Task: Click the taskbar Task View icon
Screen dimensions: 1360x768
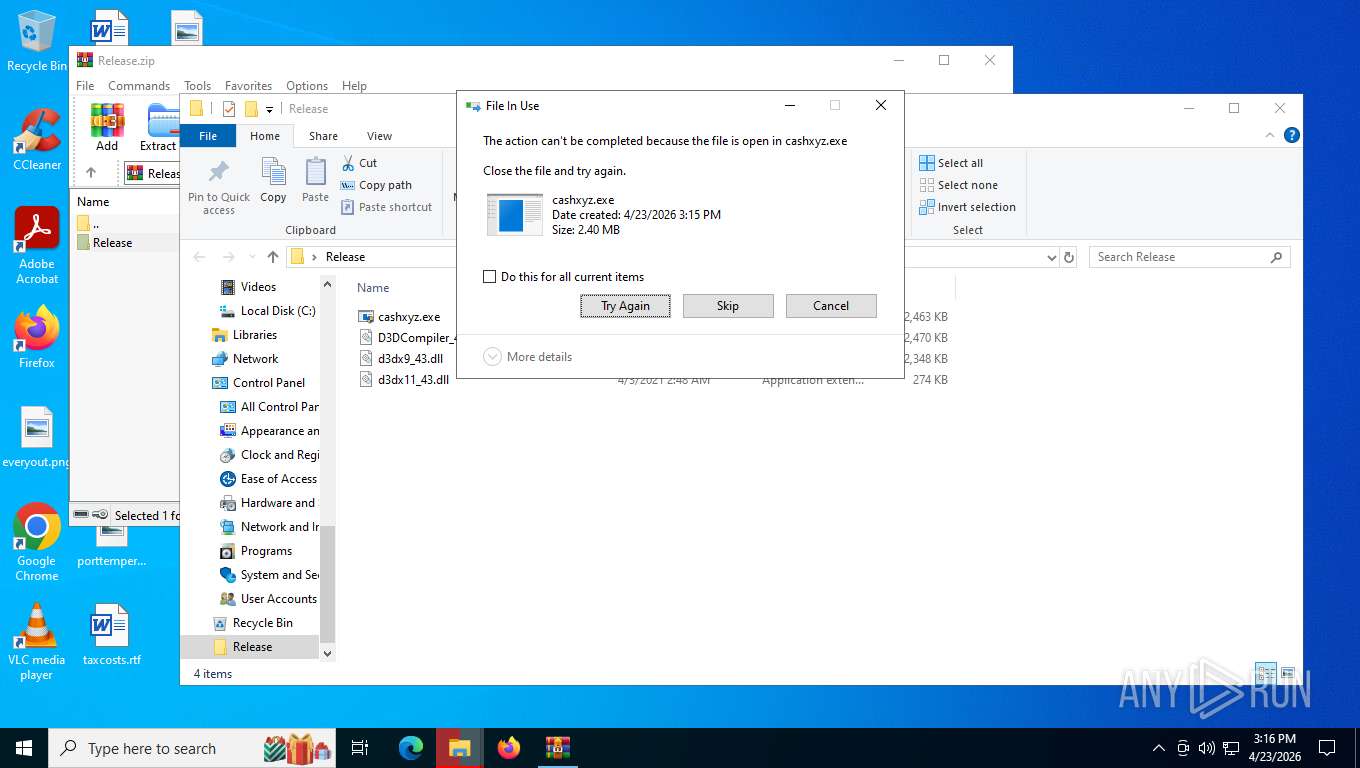Action: coord(361,748)
